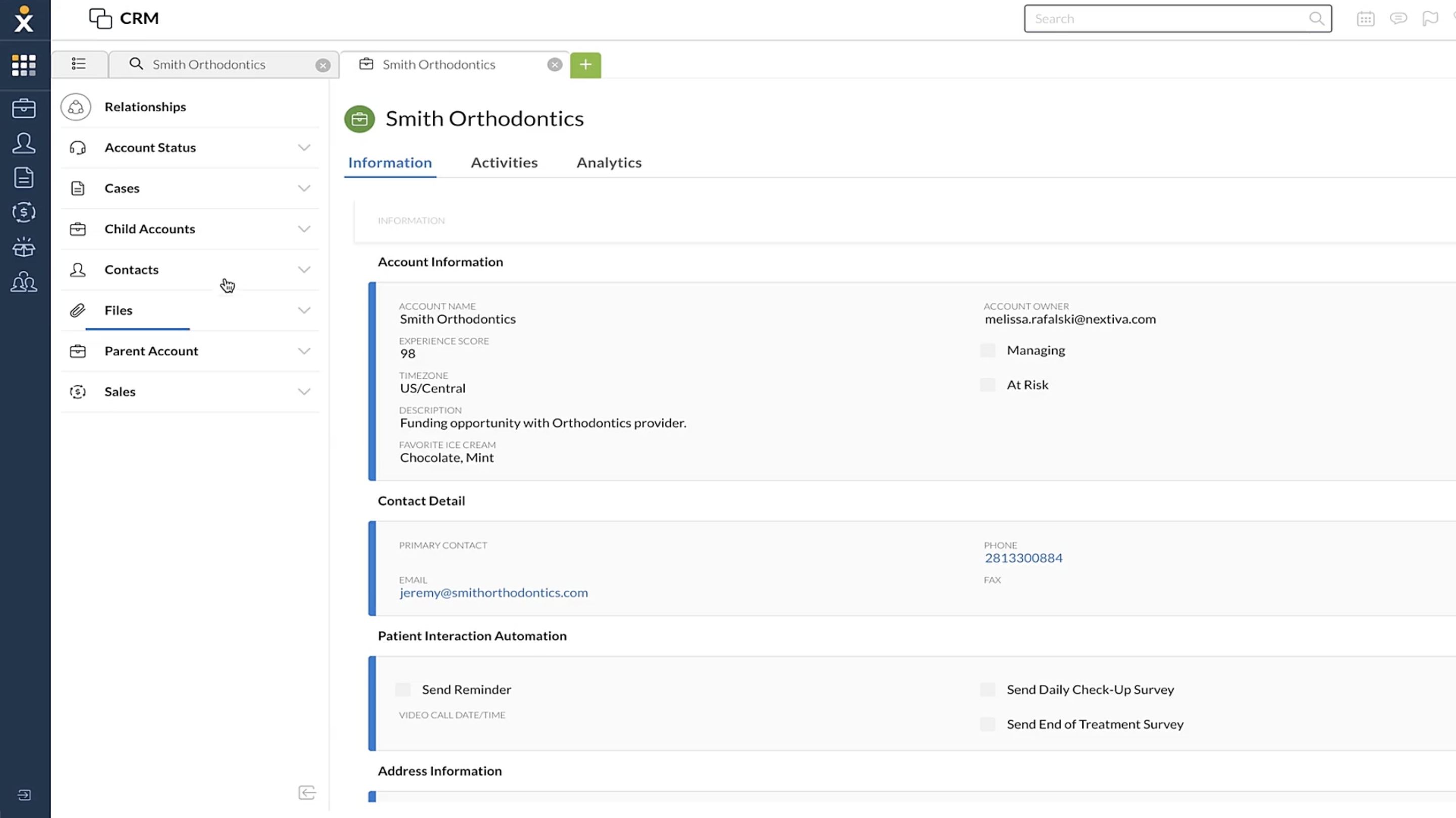Click the Relationships sidebar icon

76,106
